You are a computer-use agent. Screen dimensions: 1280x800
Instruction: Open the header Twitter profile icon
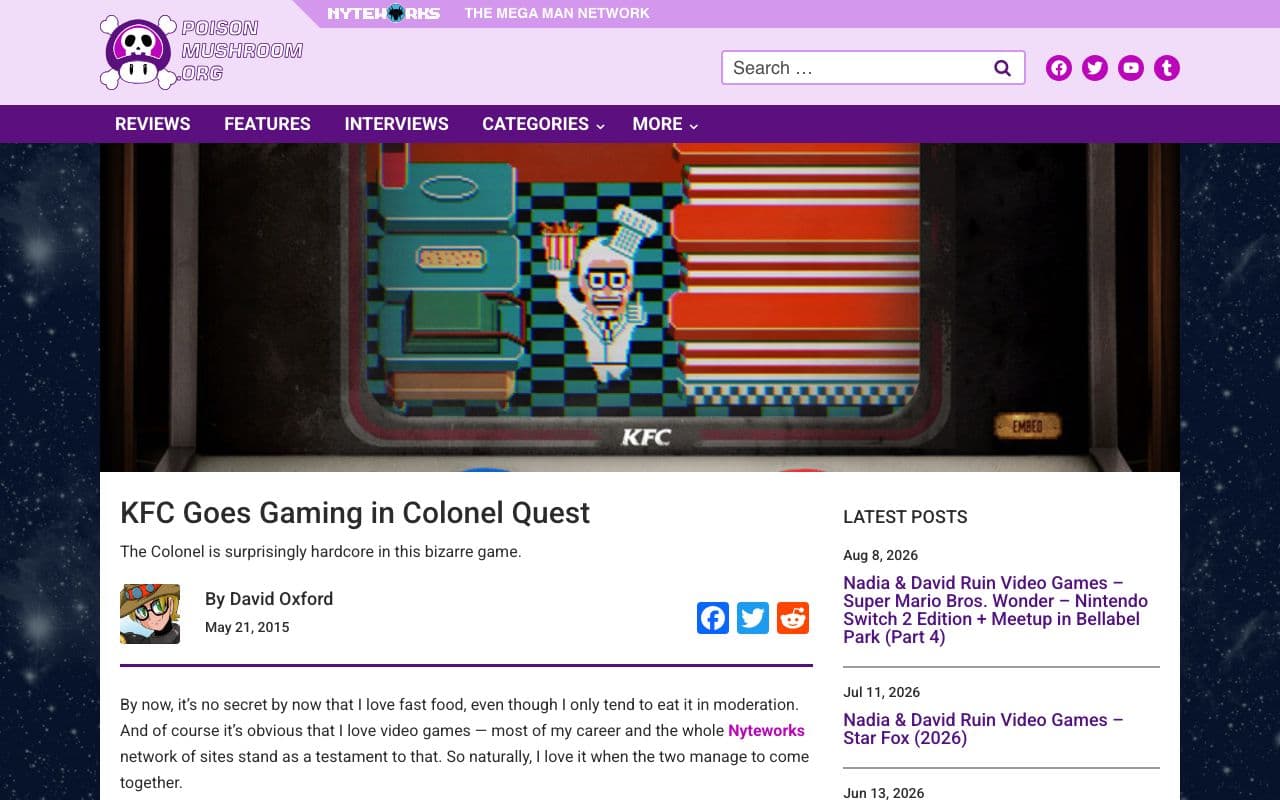pyautogui.click(x=1095, y=68)
